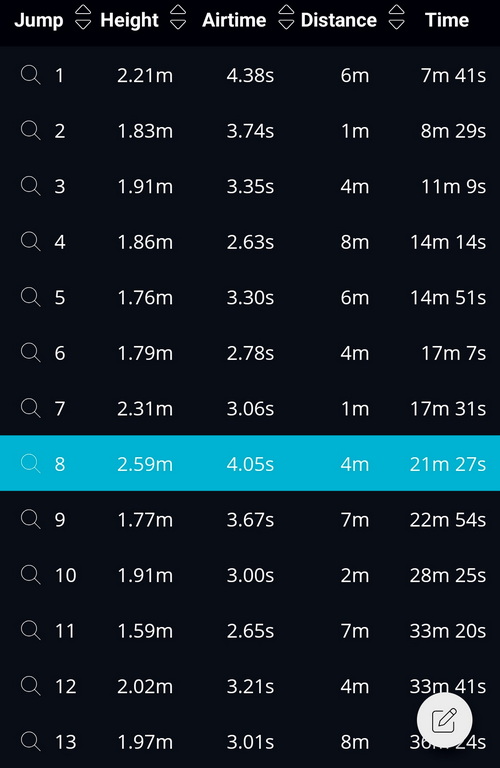Select the jump row timed 22m 54s
Image resolution: width=500 pixels, height=768 pixels.
pos(250,519)
